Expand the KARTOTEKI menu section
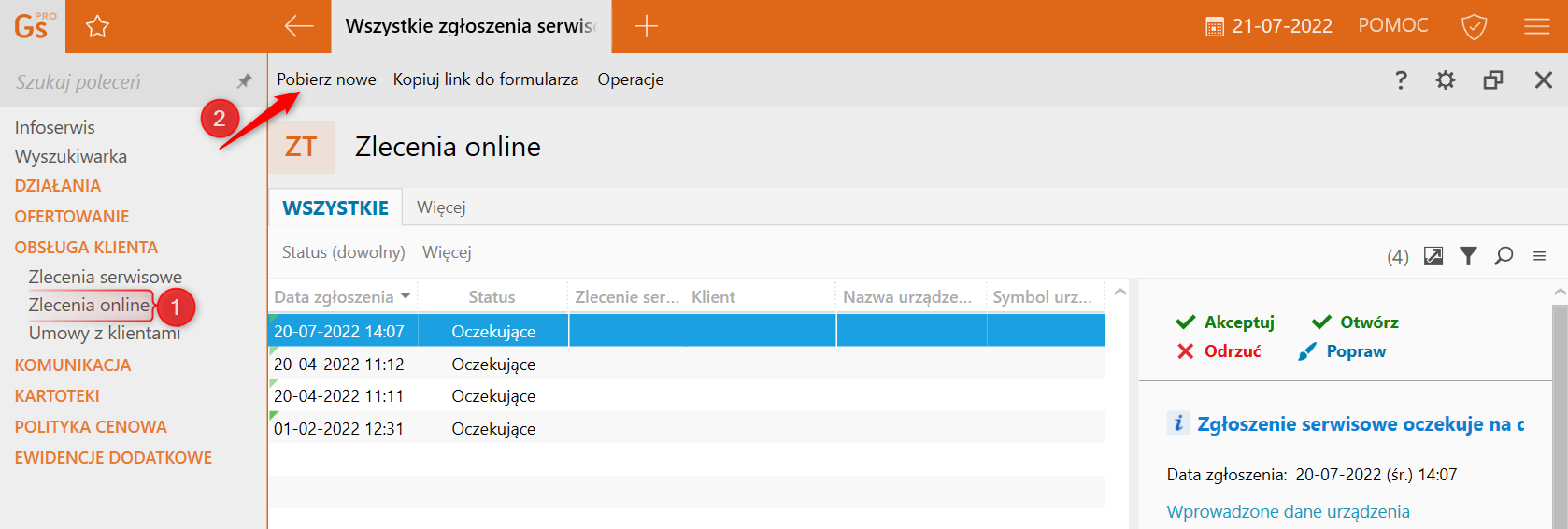 57,396
